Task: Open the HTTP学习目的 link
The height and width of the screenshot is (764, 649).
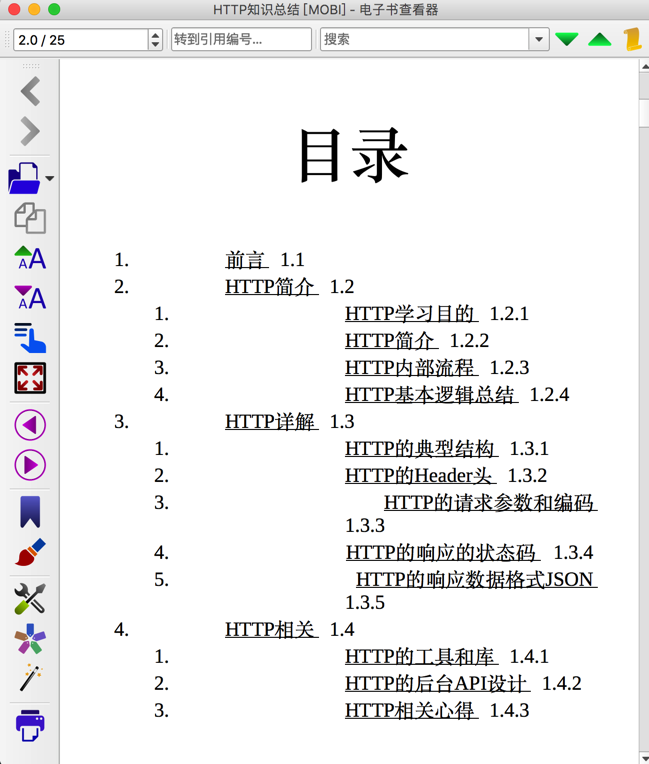Action: click(x=411, y=313)
